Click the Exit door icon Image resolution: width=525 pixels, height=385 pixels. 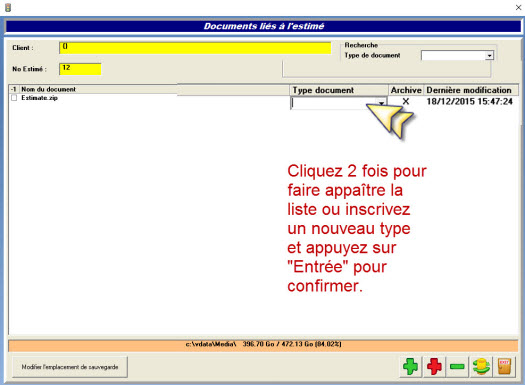[505, 366]
